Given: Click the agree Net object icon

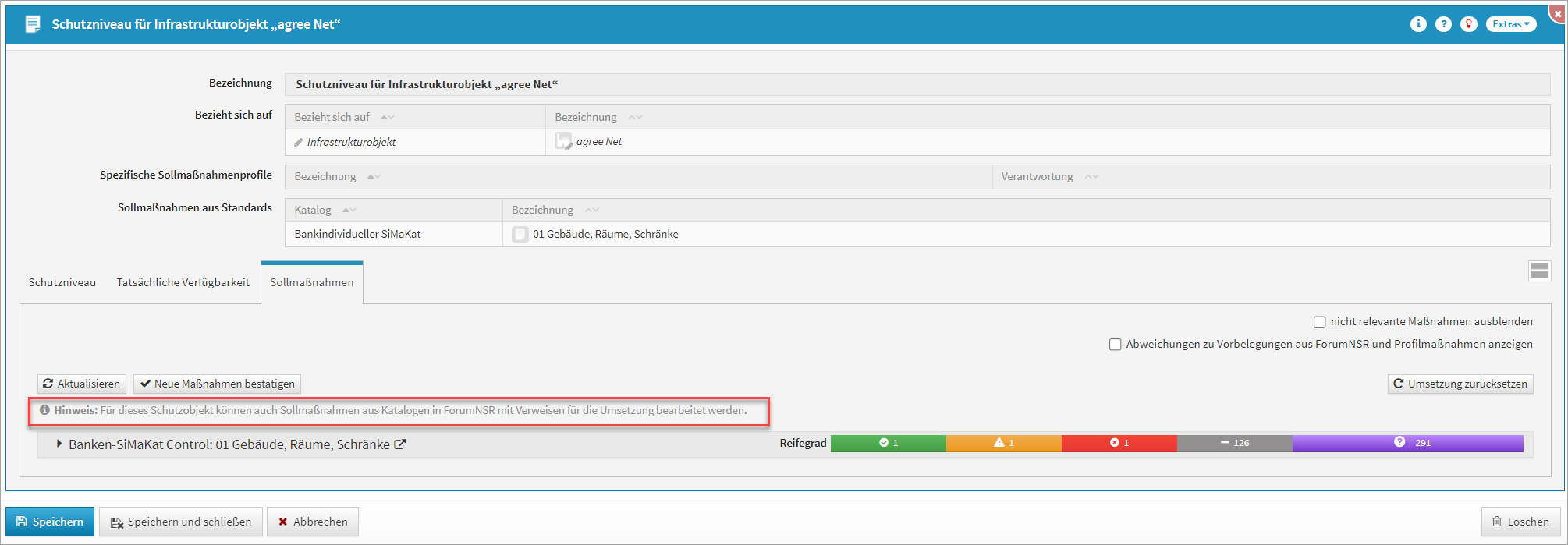Looking at the screenshot, I should click(x=562, y=141).
